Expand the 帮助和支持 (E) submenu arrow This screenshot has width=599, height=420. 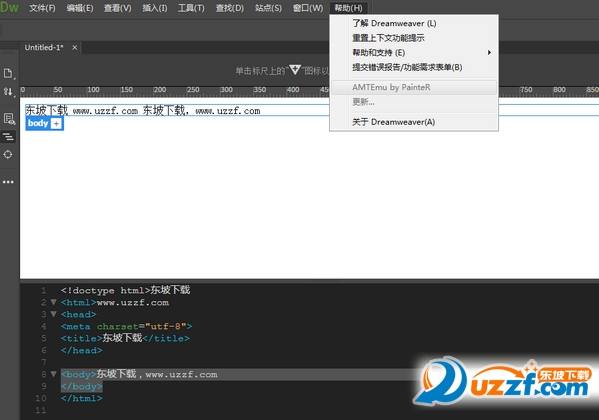pyautogui.click(x=489, y=52)
